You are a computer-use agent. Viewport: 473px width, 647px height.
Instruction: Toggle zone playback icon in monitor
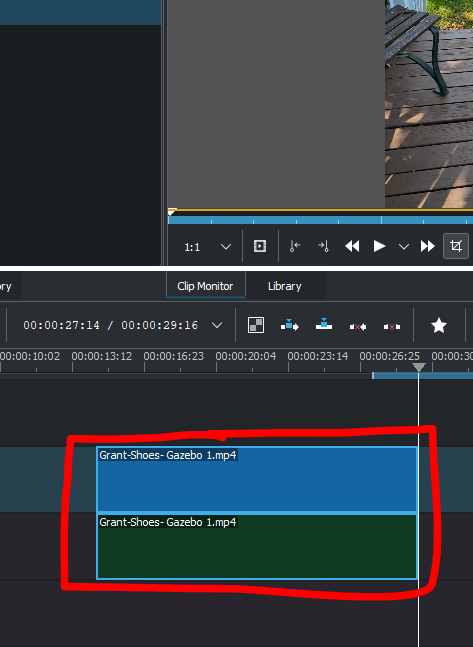tap(260, 246)
